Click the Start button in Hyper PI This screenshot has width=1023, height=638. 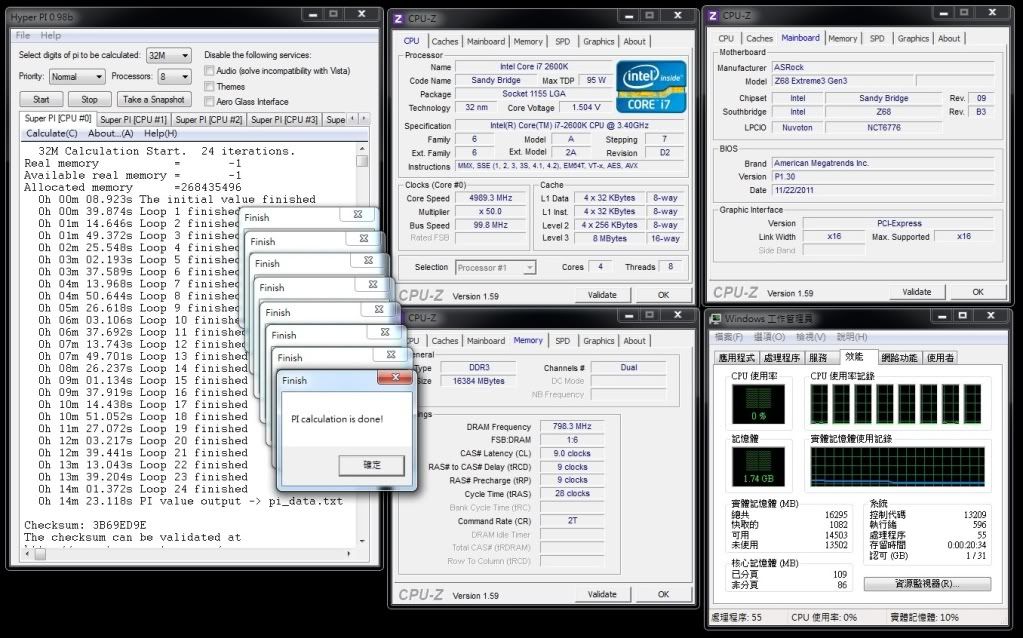pyautogui.click(x=41, y=99)
